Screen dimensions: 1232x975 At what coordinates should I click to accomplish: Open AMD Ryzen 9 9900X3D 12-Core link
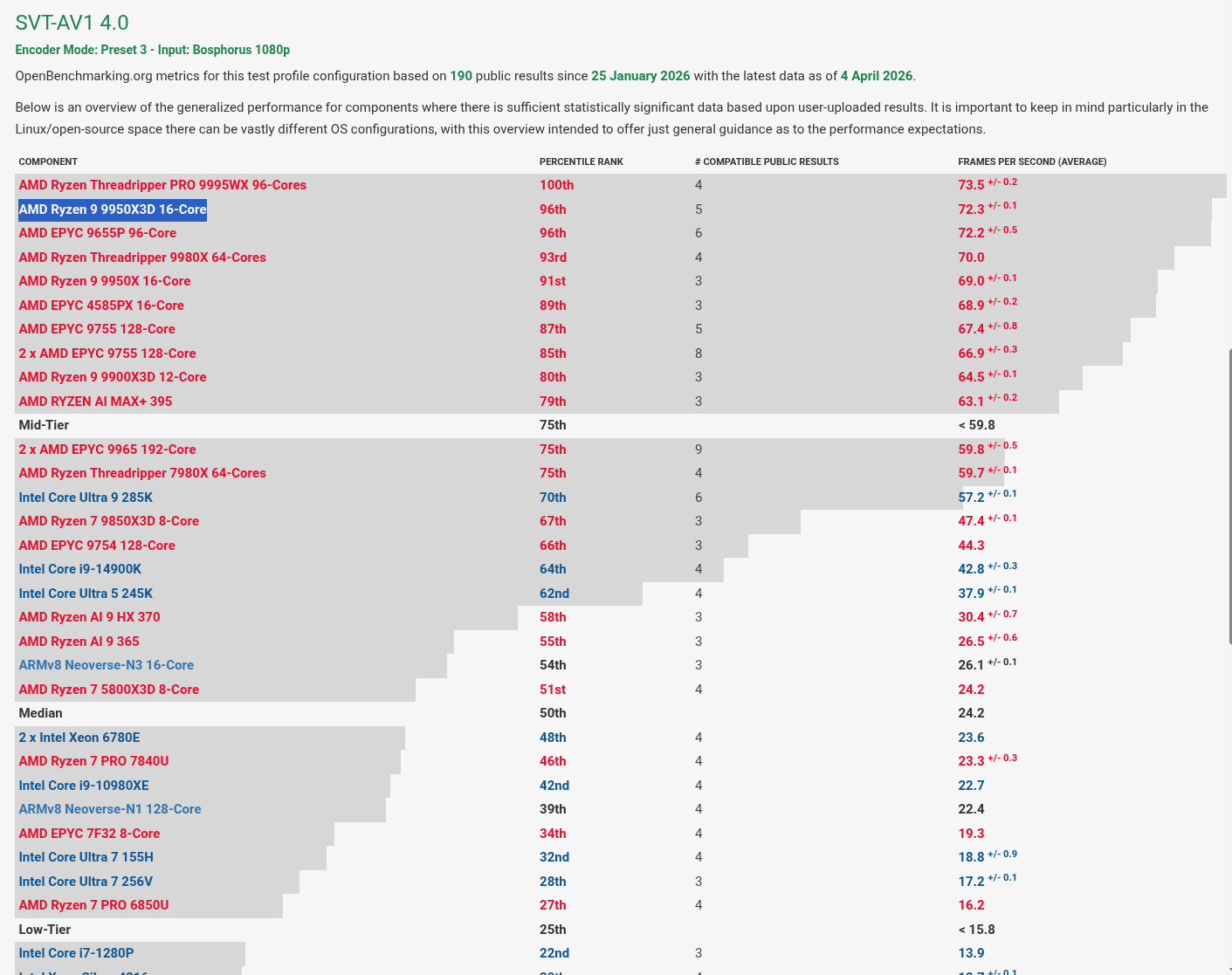point(113,377)
